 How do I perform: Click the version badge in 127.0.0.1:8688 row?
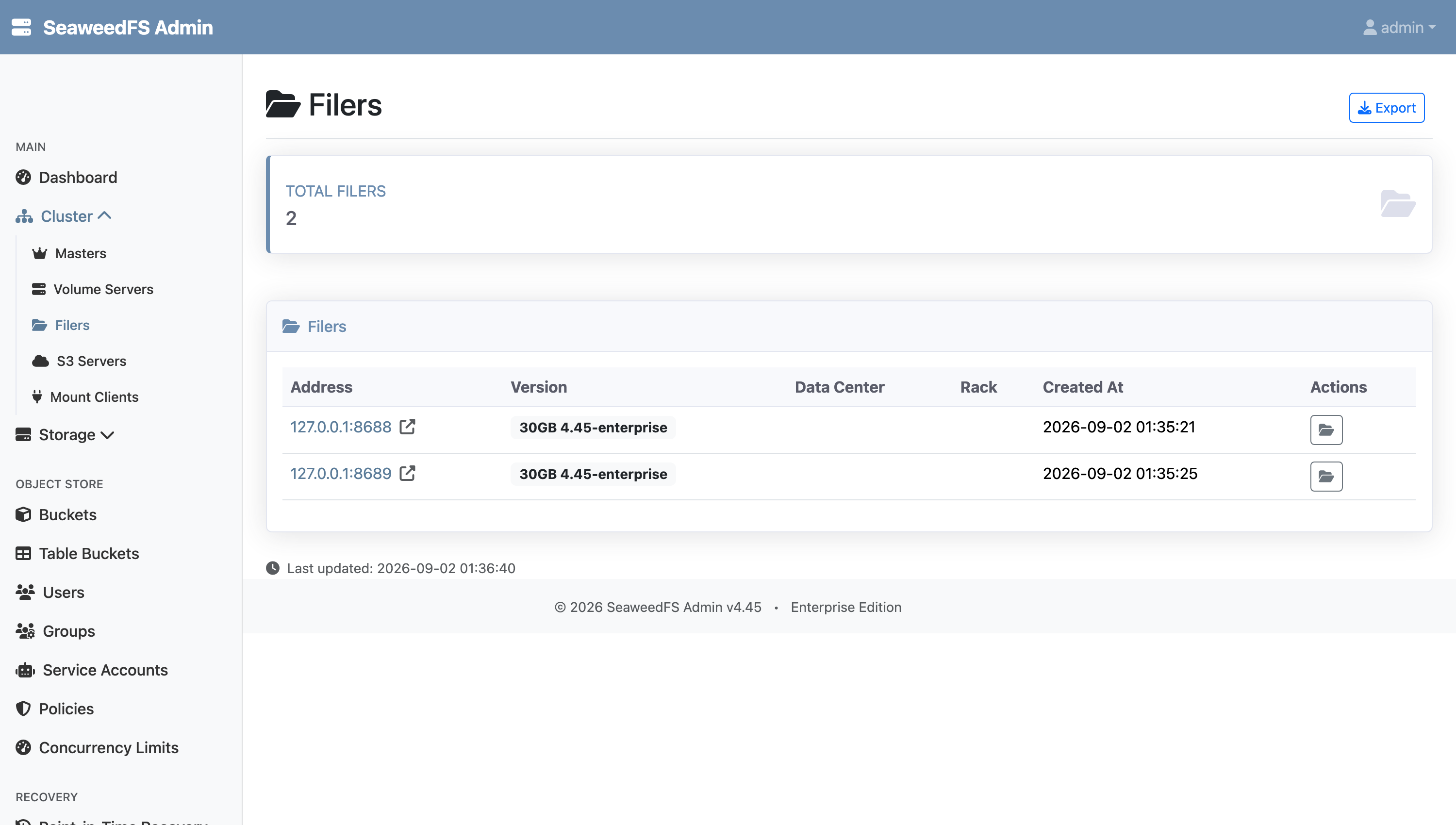coord(593,427)
